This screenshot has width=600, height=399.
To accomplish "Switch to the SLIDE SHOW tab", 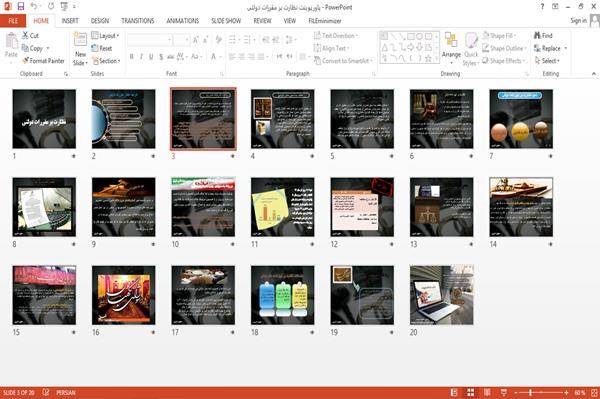I will click(x=226, y=21).
